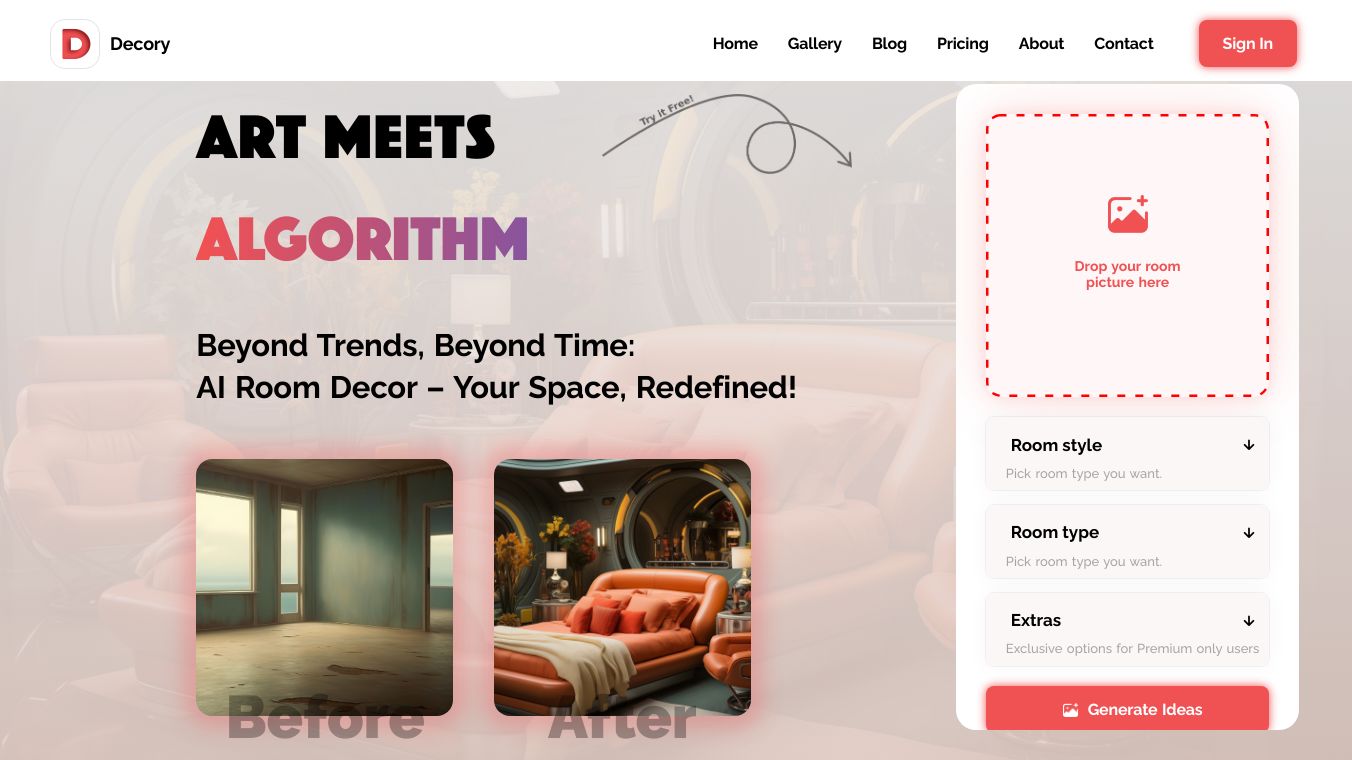Expand the Room style dropdown
The height and width of the screenshot is (760, 1352).
point(1127,454)
